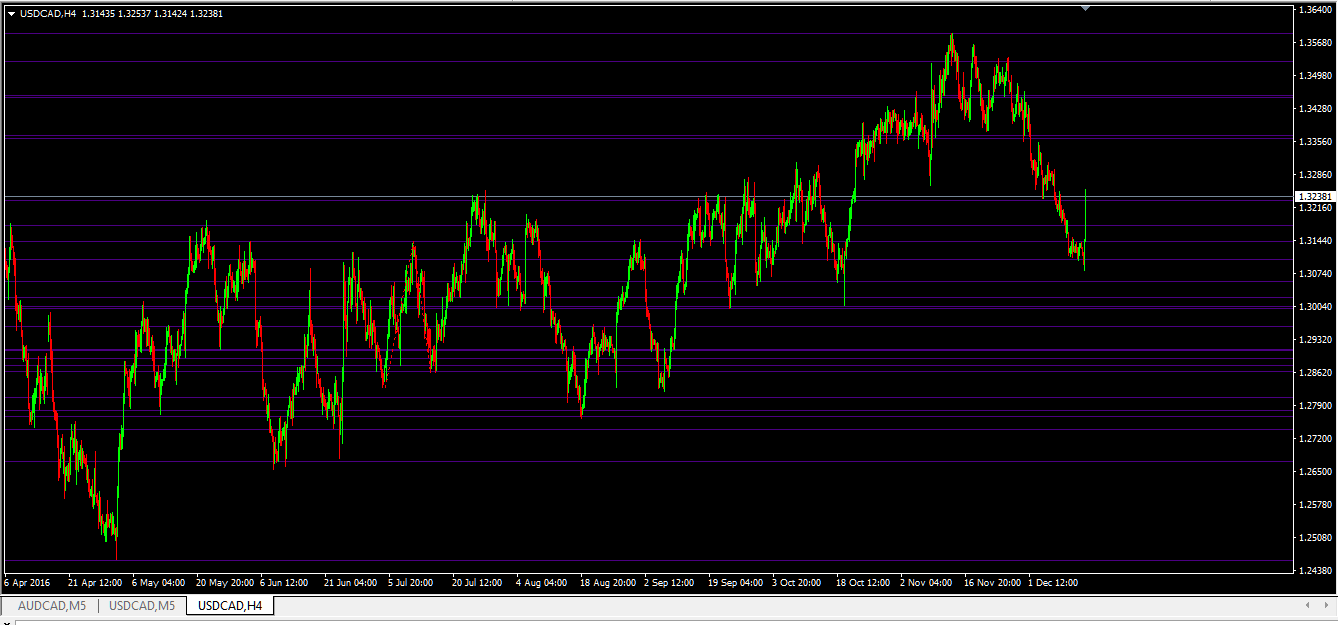Screen dimensions: 1338x625
Task: Click the 20 May 20:00 time label
Action: point(226,582)
